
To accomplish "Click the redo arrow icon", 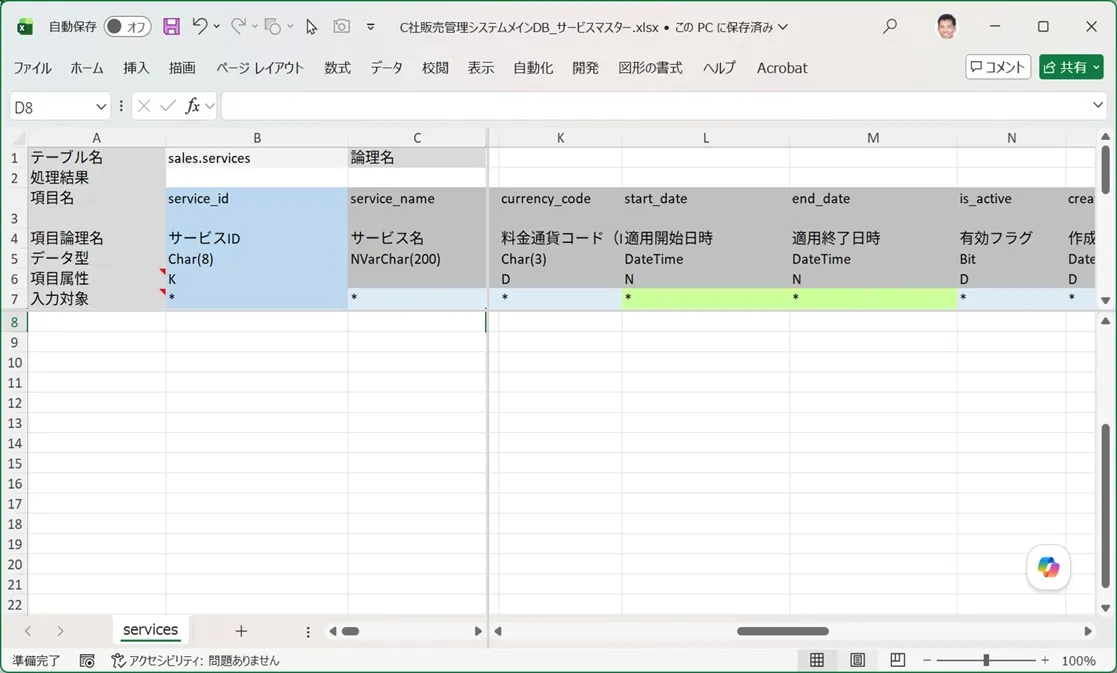I will [238, 26].
